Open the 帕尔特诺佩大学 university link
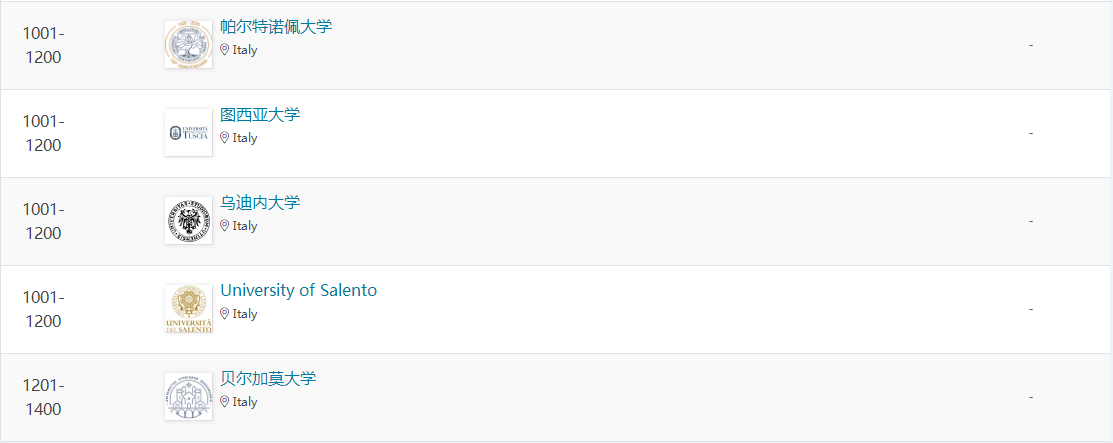1113x443 pixels. click(x=276, y=27)
